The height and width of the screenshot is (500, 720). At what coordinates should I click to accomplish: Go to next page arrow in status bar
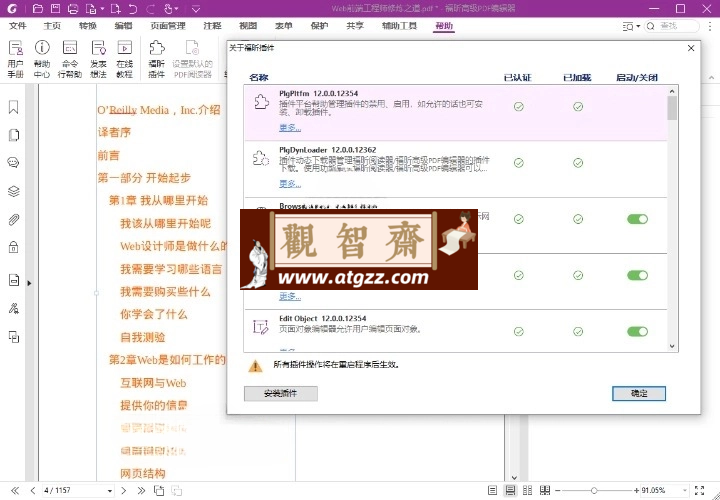pos(124,490)
